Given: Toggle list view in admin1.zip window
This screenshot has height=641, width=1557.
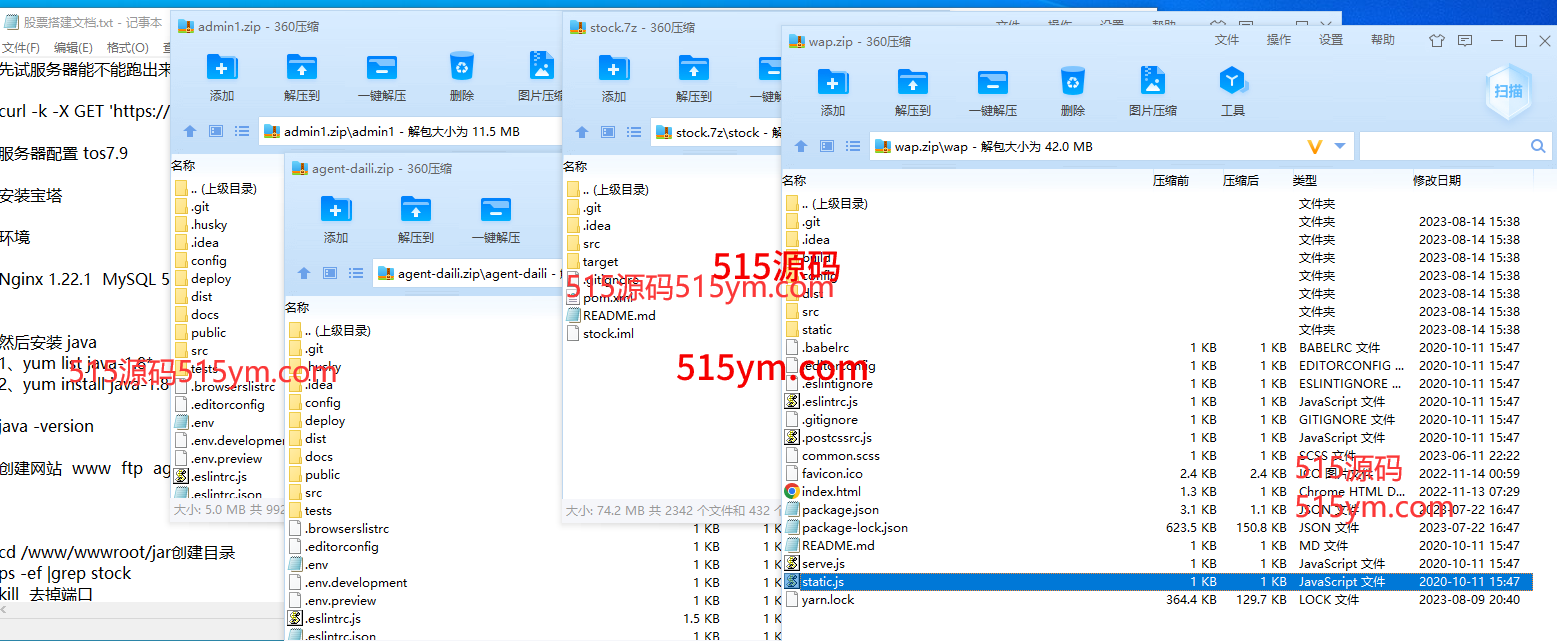Looking at the screenshot, I should [241, 131].
